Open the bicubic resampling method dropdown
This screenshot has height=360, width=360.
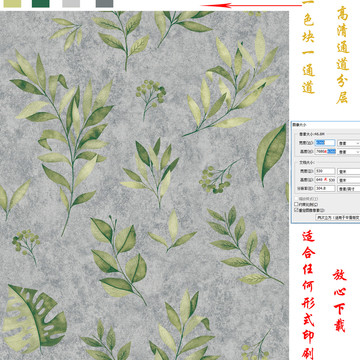coord(338,217)
